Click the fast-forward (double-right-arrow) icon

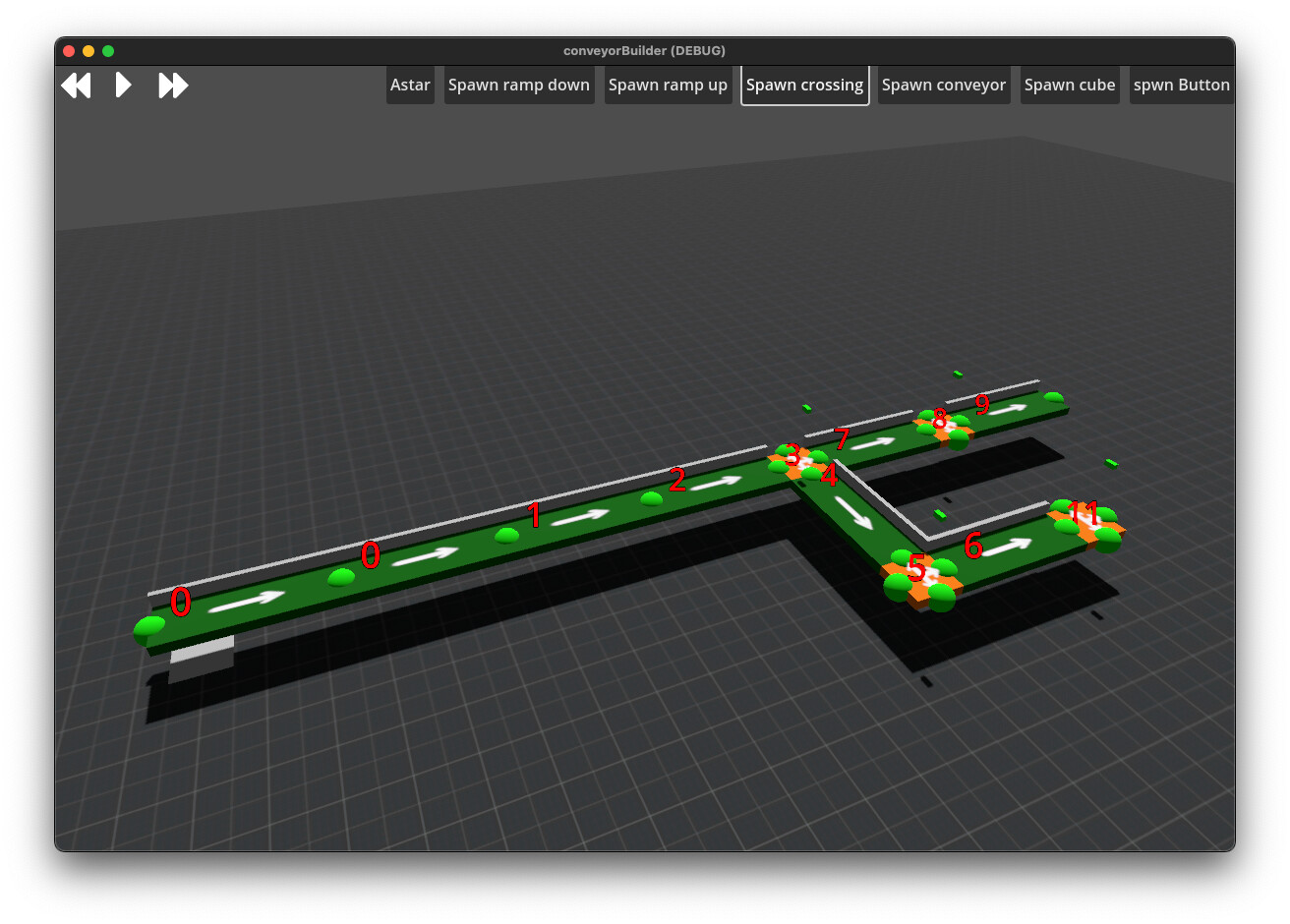(x=173, y=86)
